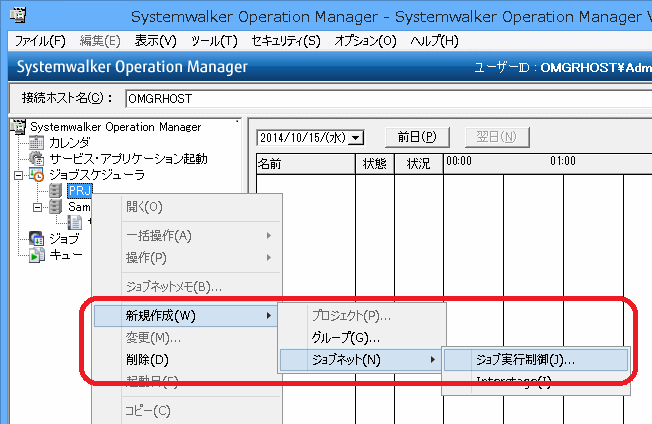Click the キュー queue icon
This screenshot has height=424, width=652.
[36, 255]
